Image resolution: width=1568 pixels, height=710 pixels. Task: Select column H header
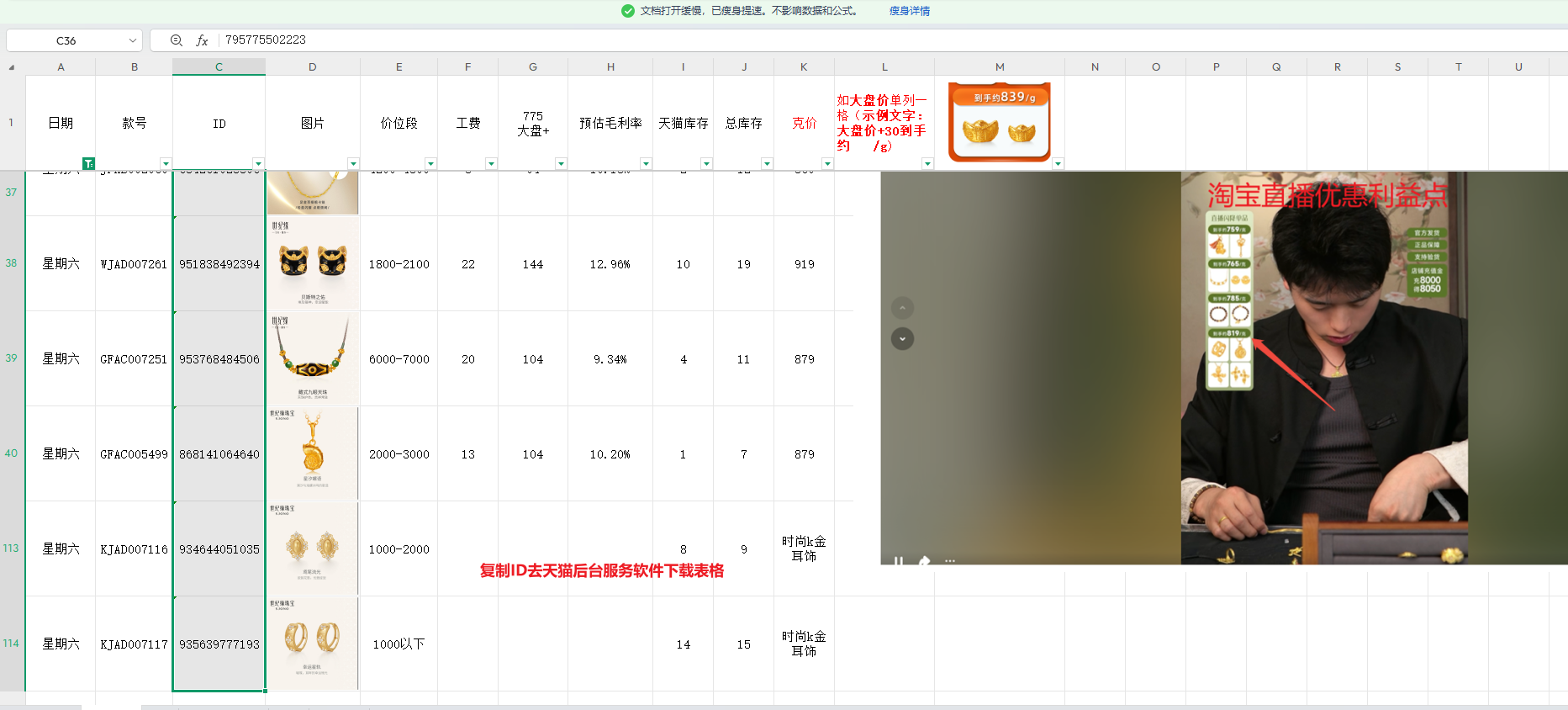610,66
